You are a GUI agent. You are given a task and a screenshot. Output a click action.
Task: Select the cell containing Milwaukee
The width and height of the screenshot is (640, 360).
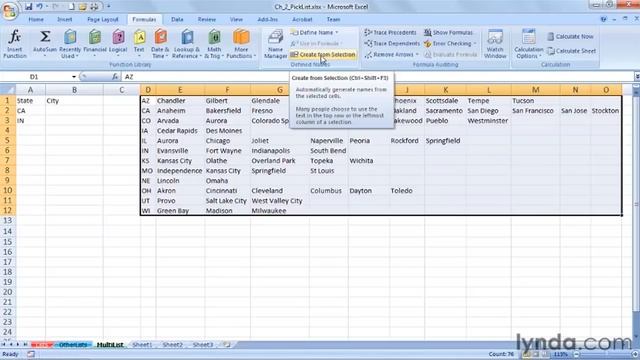coord(279,211)
